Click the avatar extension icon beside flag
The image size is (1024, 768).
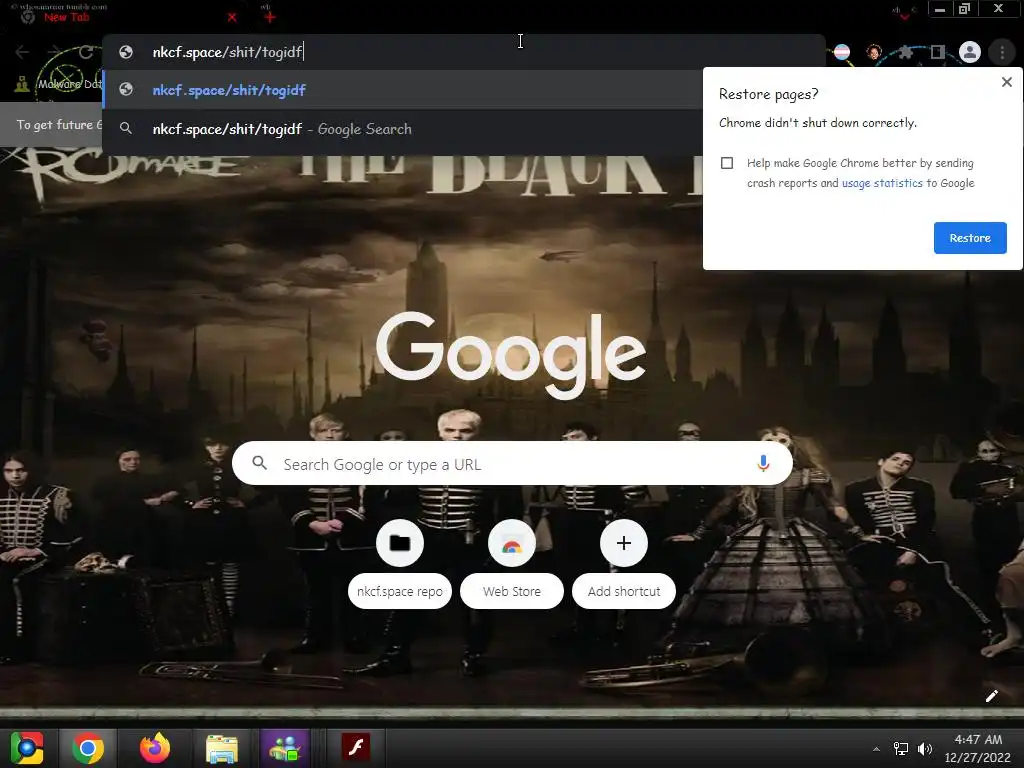874,52
